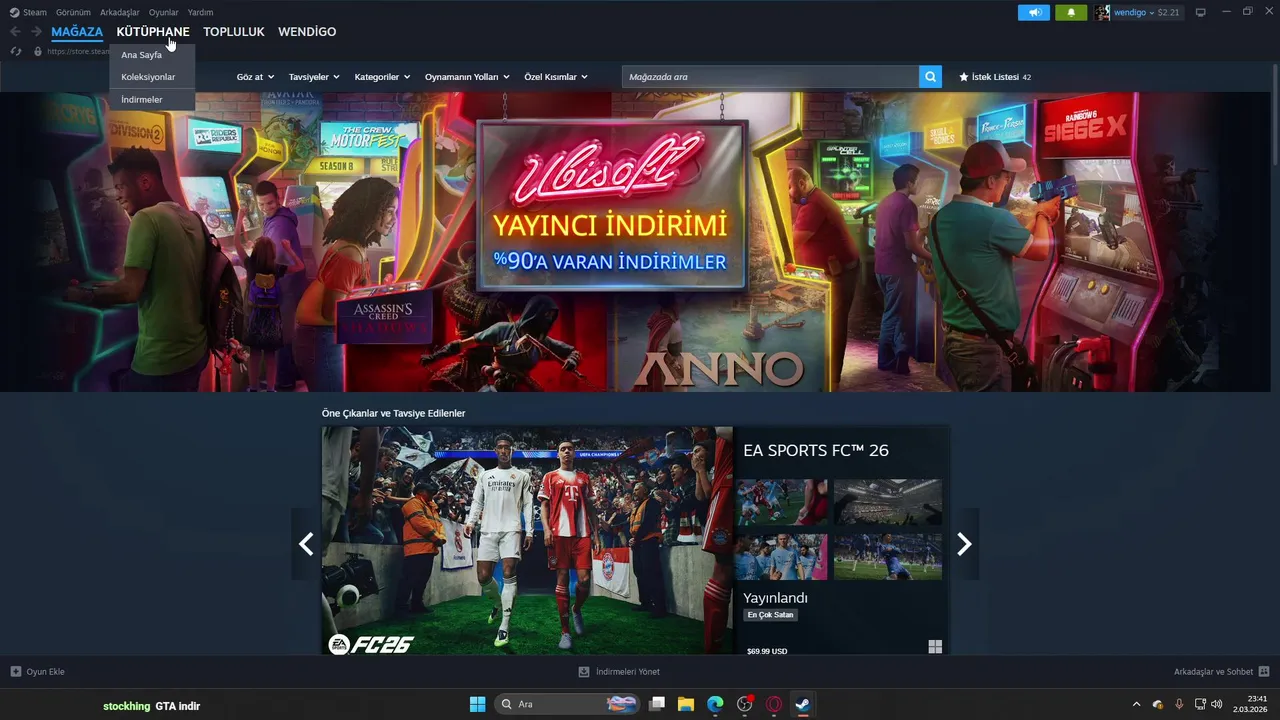The image size is (1280, 720).
Task: Expand the Oynamanın Yolları dropdown
Action: (467, 77)
